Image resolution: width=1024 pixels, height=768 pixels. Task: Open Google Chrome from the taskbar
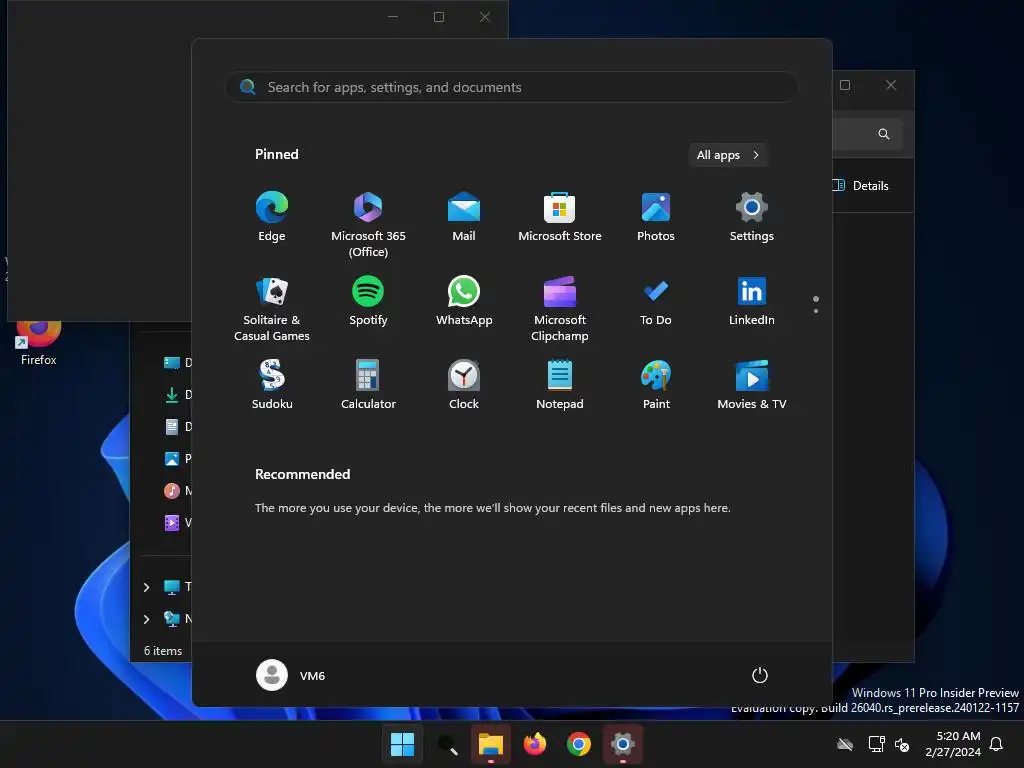pos(579,744)
